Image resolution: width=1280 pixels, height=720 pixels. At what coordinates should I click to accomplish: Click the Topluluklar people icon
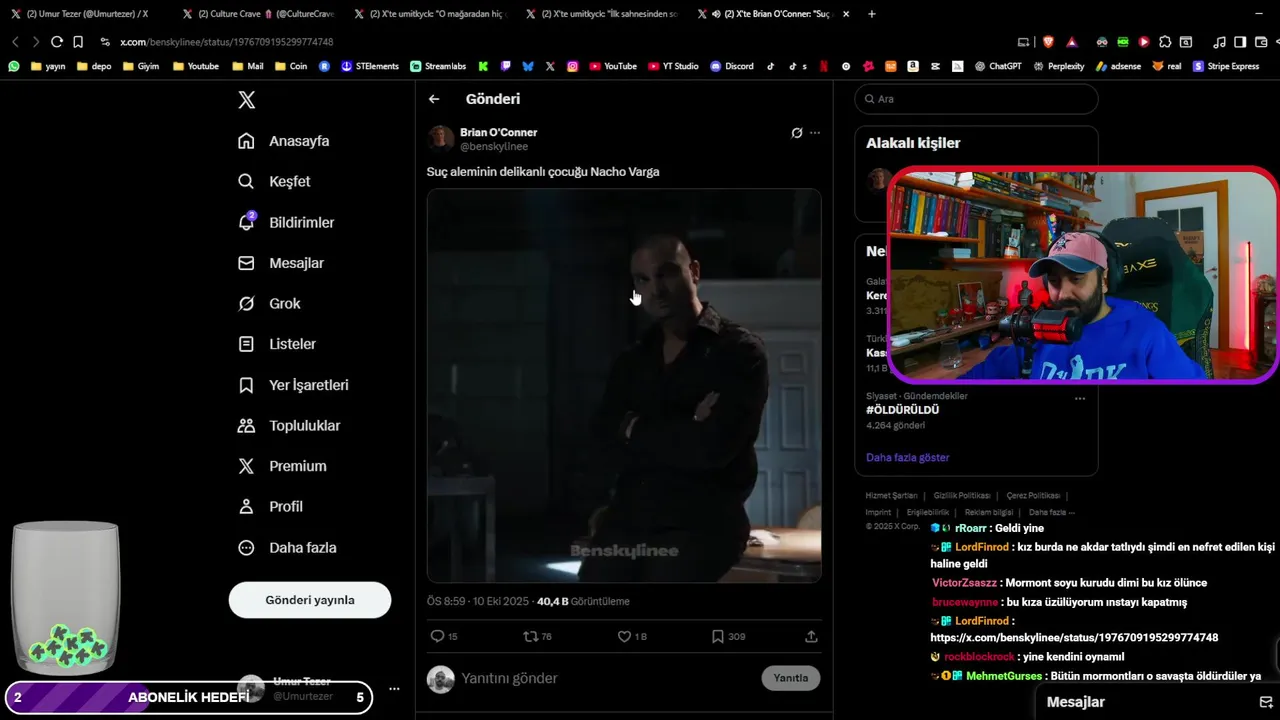pyautogui.click(x=246, y=426)
